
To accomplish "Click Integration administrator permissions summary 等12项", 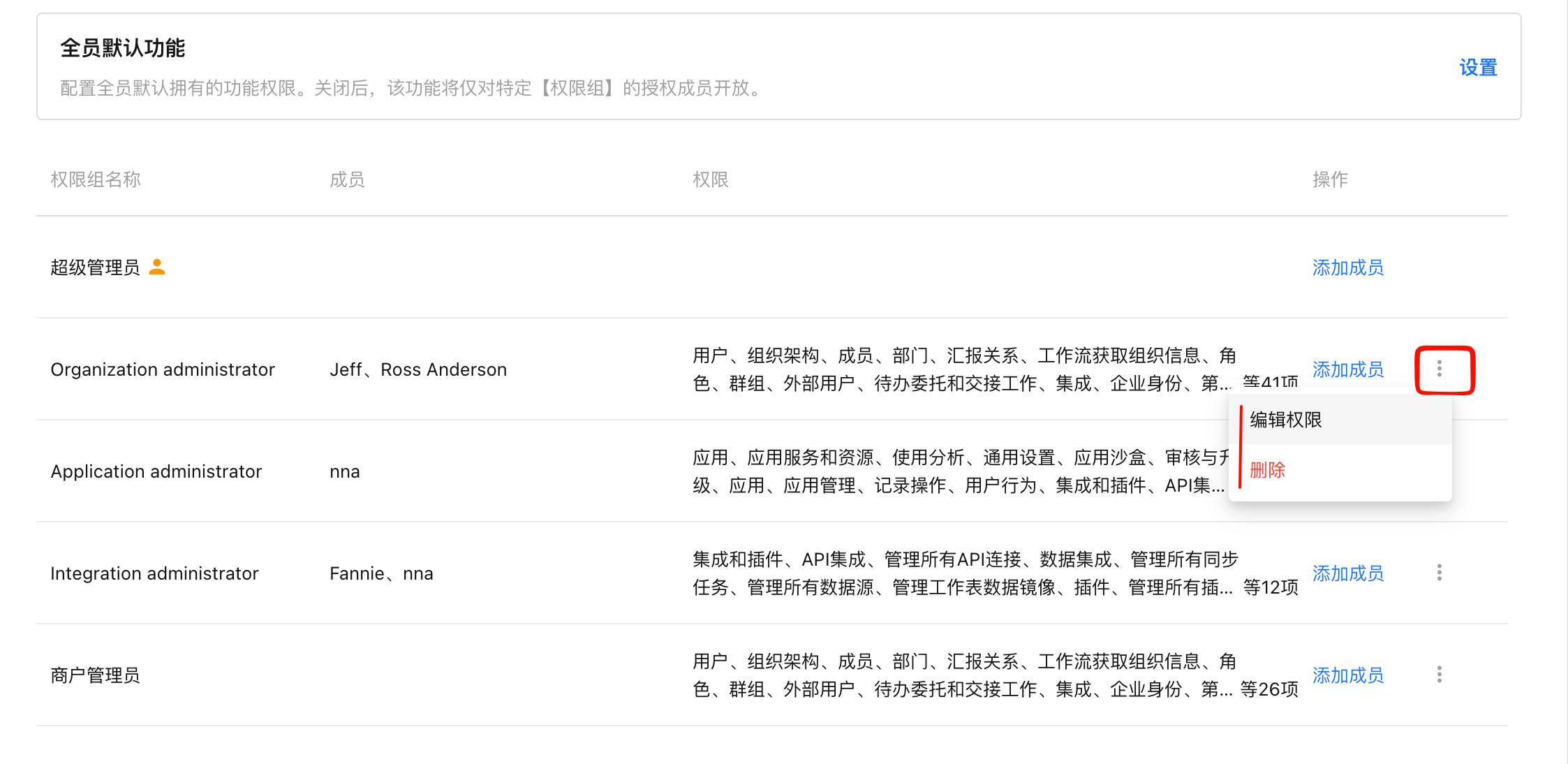I will (x=1271, y=587).
